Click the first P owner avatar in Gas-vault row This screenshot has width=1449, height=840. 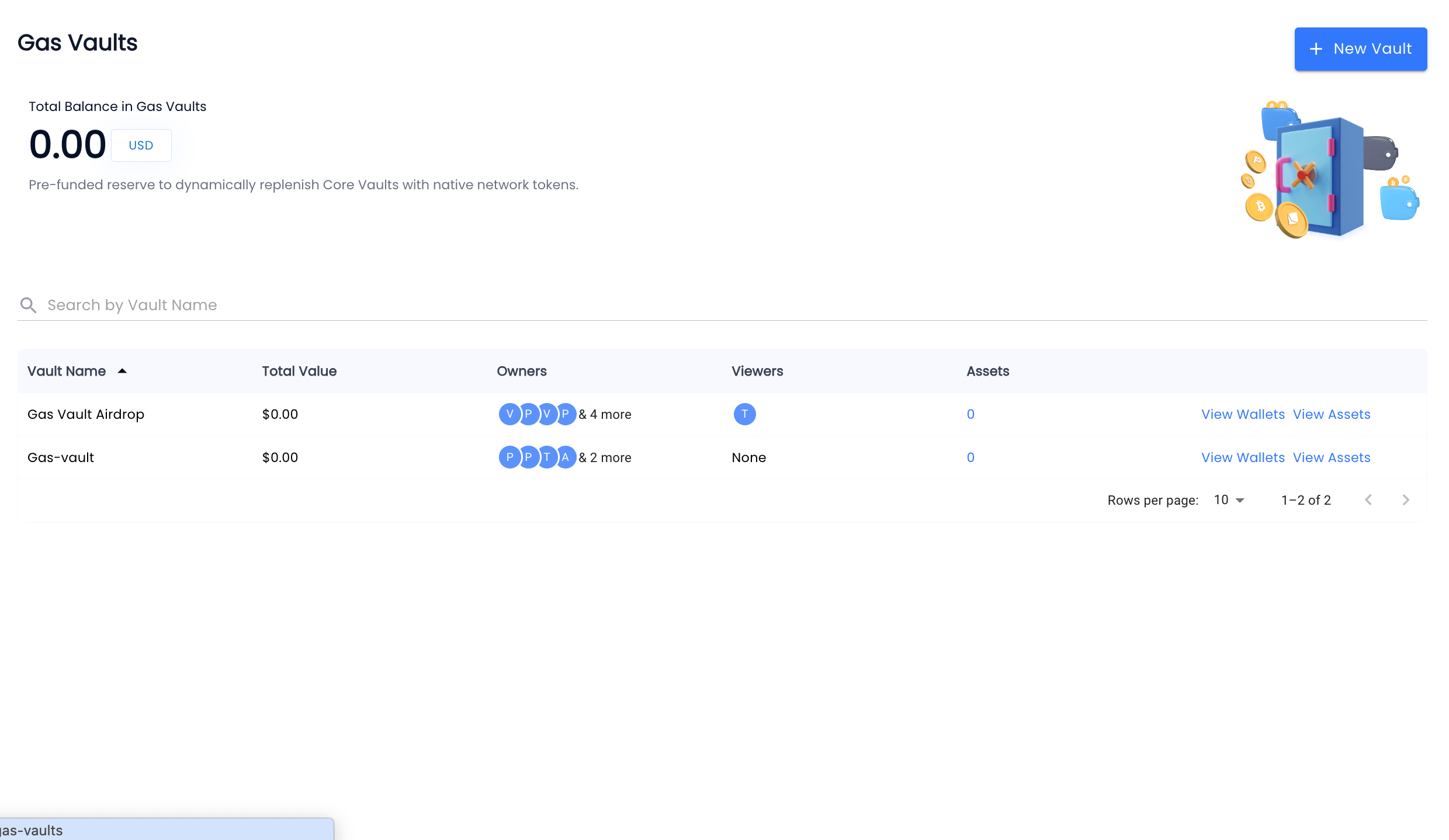click(x=509, y=457)
